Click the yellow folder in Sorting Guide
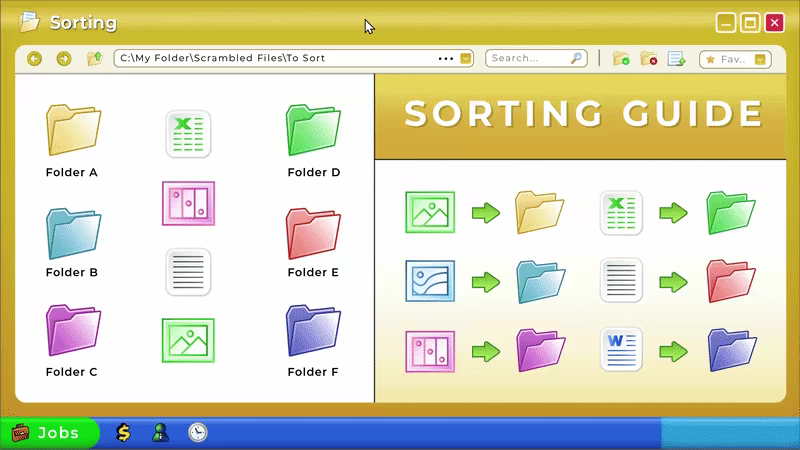800x450 pixels. click(x=540, y=212)
